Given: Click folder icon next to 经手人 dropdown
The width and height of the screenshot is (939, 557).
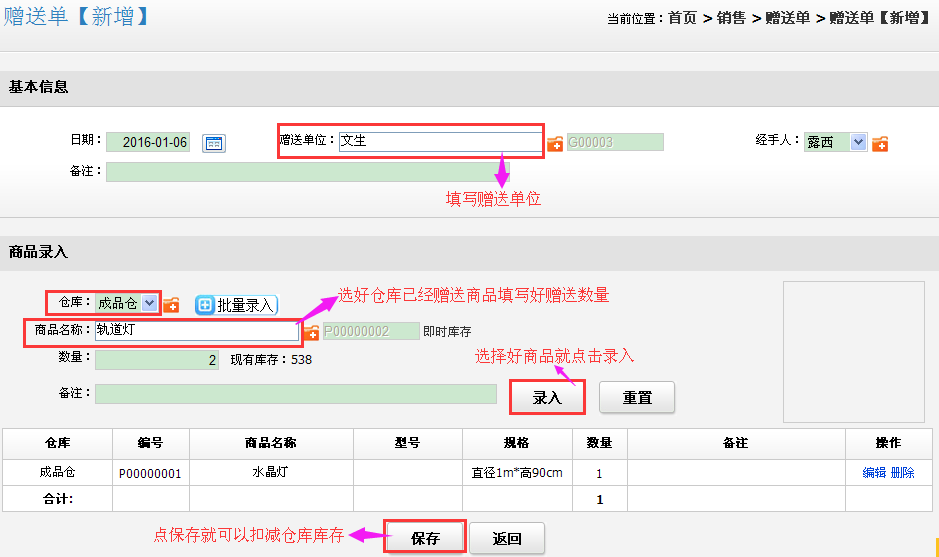Looking at the screenshot, I should click(x=880, y=143).
